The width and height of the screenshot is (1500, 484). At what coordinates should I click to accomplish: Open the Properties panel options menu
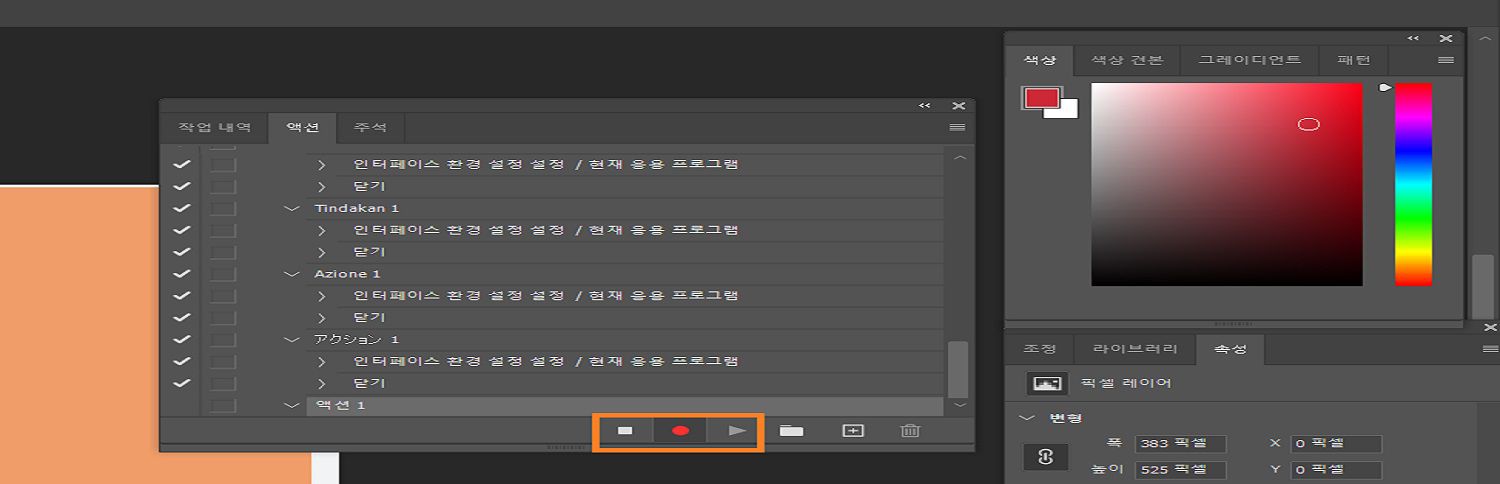coord(1490,349)
